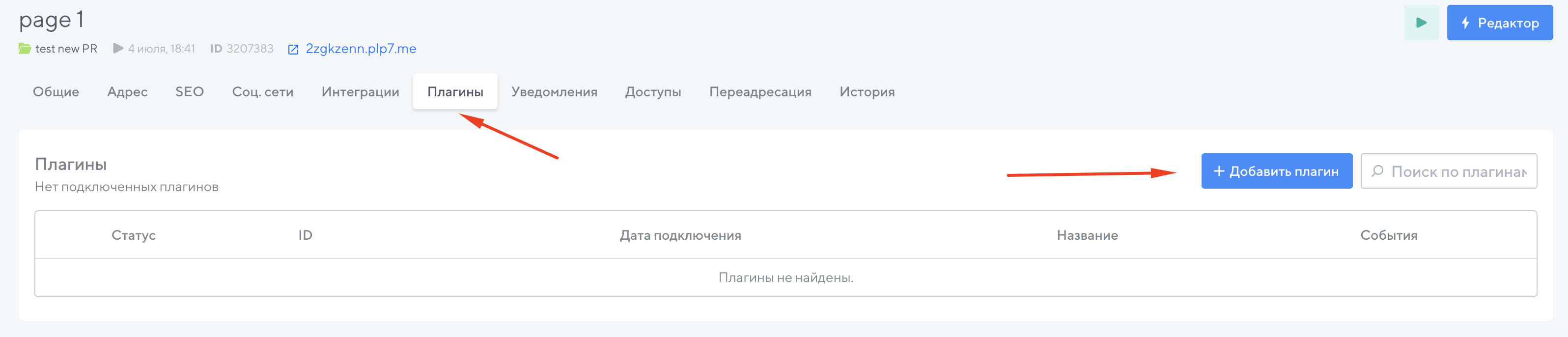The height and width of the screenshot is (337, 1568).
Task: Switch to the Доступы tab
Action: (x=652, y=92)
